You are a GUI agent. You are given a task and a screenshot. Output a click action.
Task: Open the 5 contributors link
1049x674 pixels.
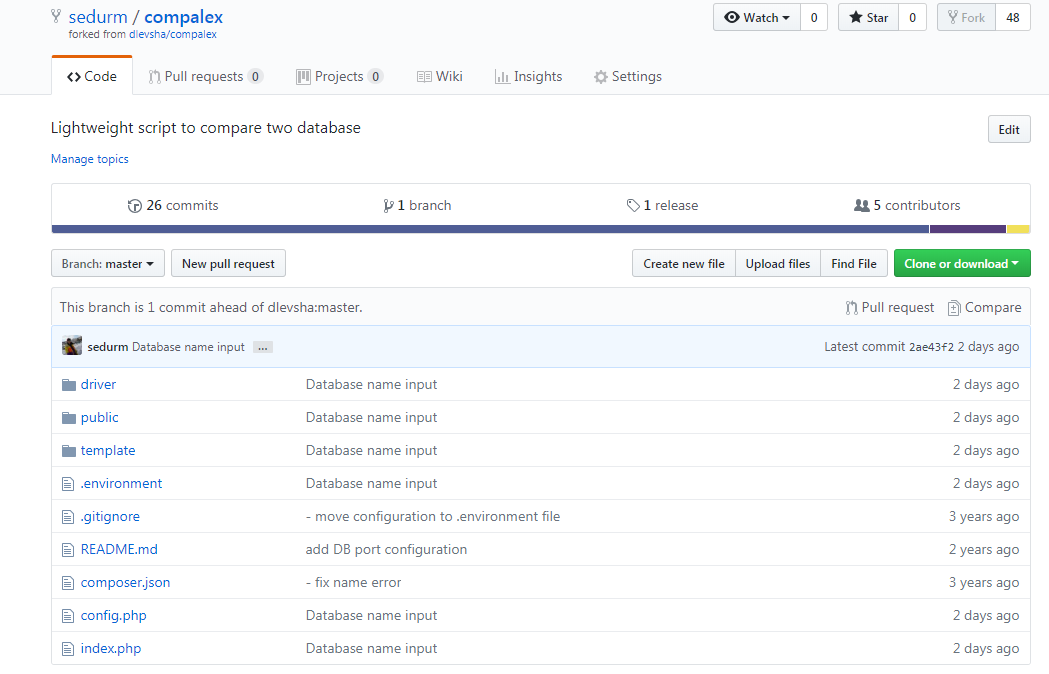click(907, 205)
